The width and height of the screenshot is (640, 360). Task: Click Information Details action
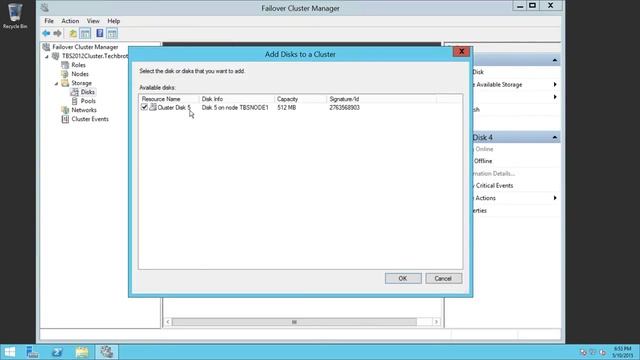[x=494, y=173]
